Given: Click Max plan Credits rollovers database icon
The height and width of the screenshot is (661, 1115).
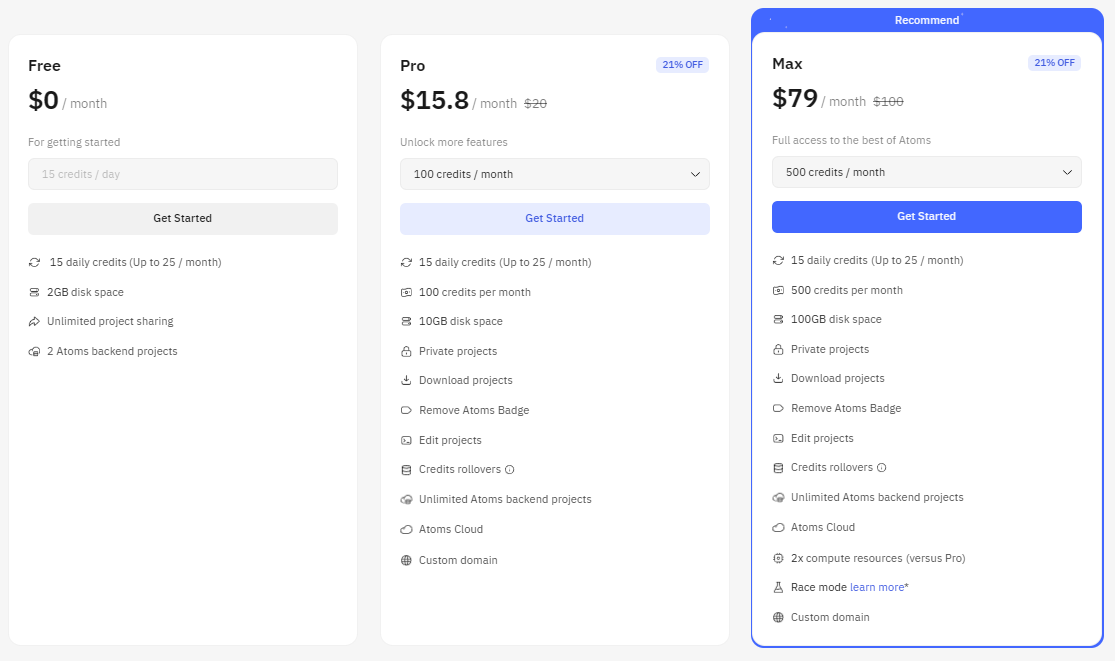Looking at the screenshot, I should coord(778,468).
